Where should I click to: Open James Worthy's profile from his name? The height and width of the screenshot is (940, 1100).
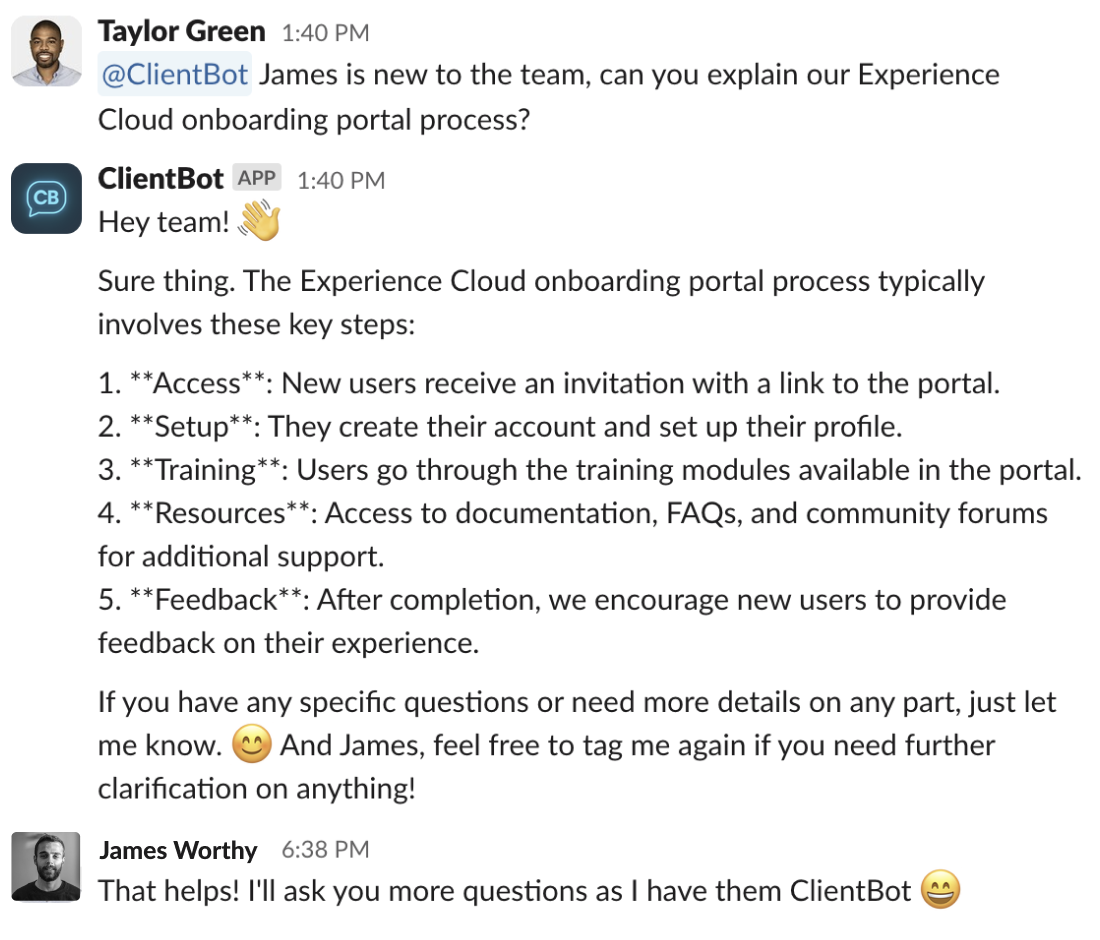click(178, 851)
